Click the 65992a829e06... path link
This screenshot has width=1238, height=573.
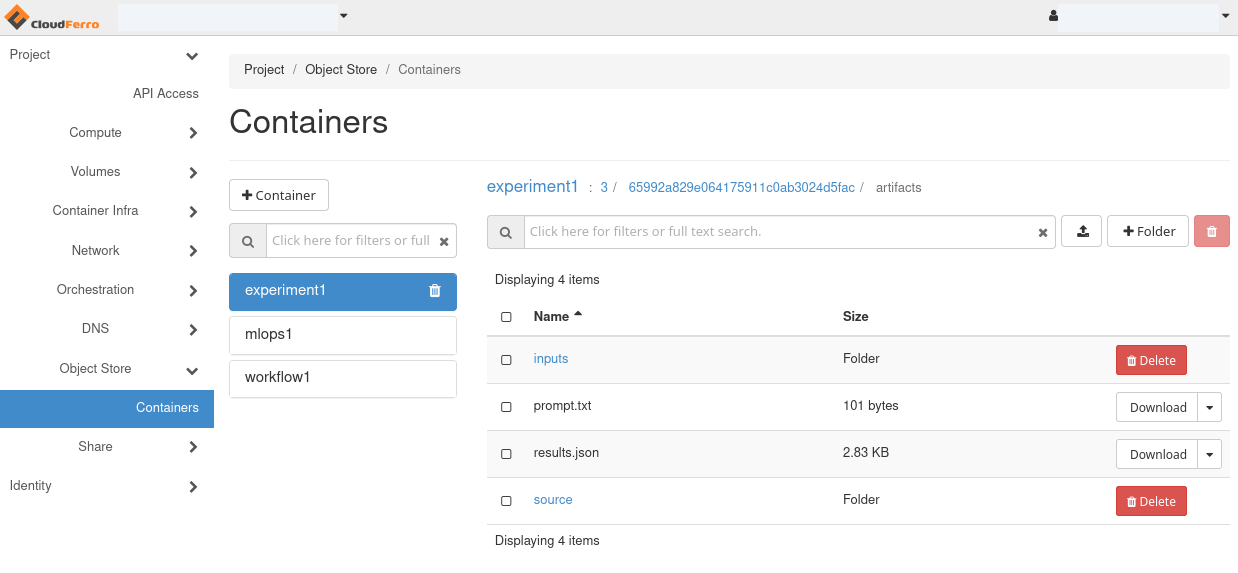[741, 187]
